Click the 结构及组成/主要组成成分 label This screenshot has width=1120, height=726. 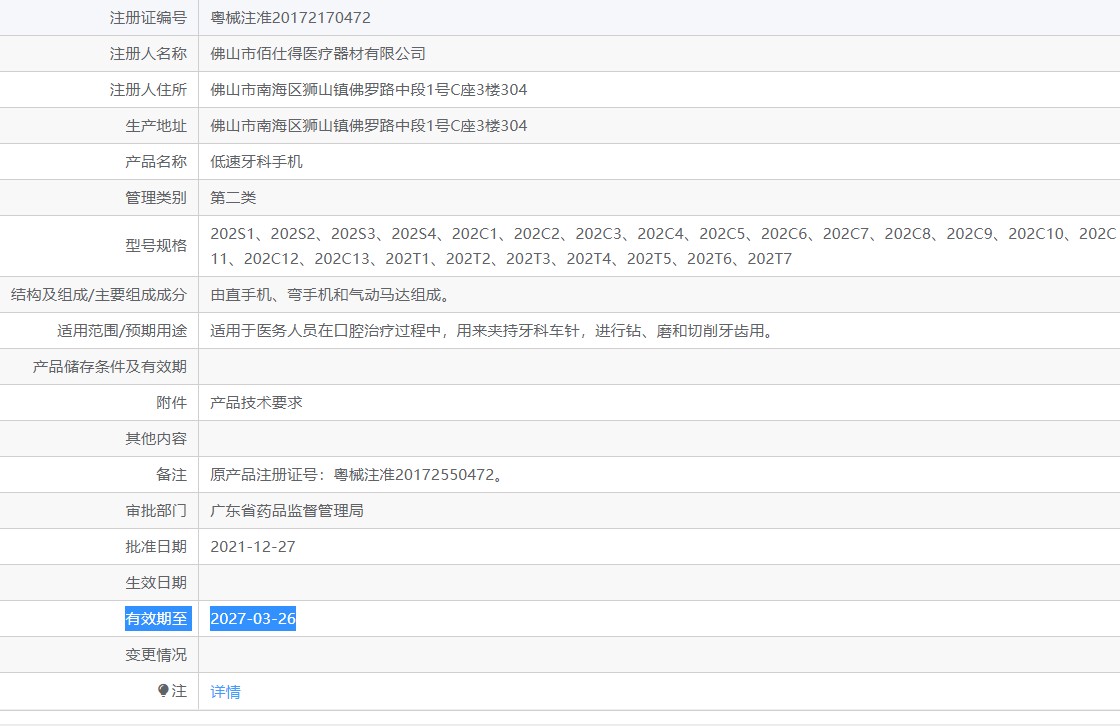pyautogui.click(x=99, y=295)
